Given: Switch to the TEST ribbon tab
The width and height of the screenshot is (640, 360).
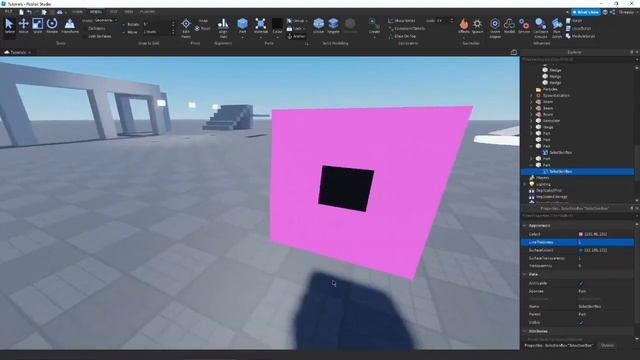Looking at the screenshot, I should point(113,12).
